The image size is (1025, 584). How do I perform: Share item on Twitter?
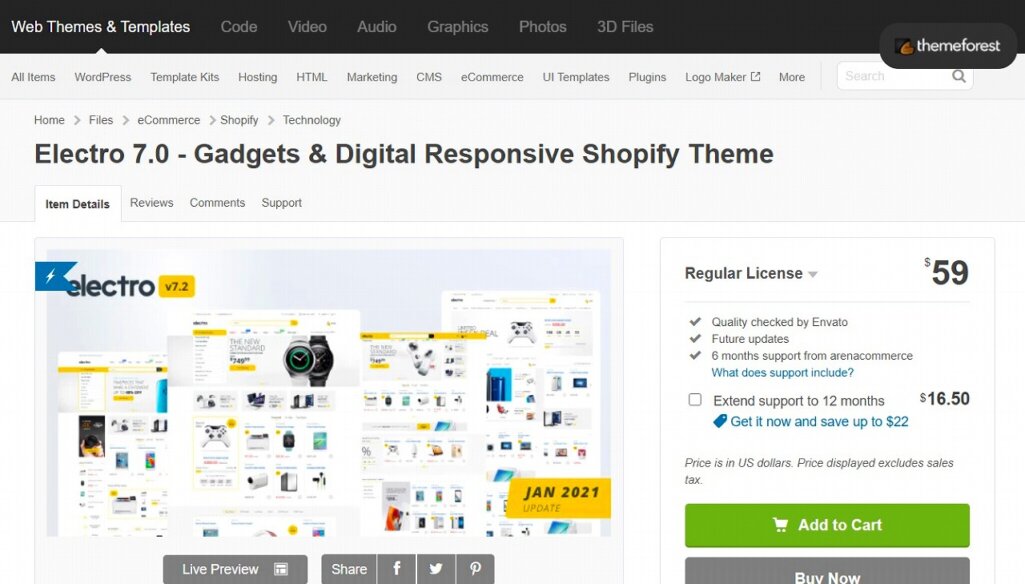(x=436, y=569)
